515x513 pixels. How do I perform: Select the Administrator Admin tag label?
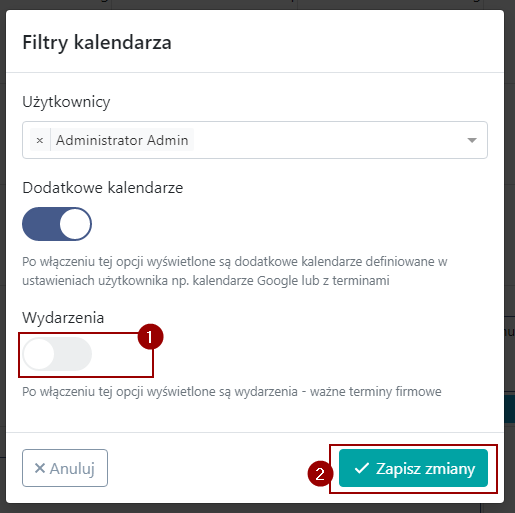click(122, 140)
